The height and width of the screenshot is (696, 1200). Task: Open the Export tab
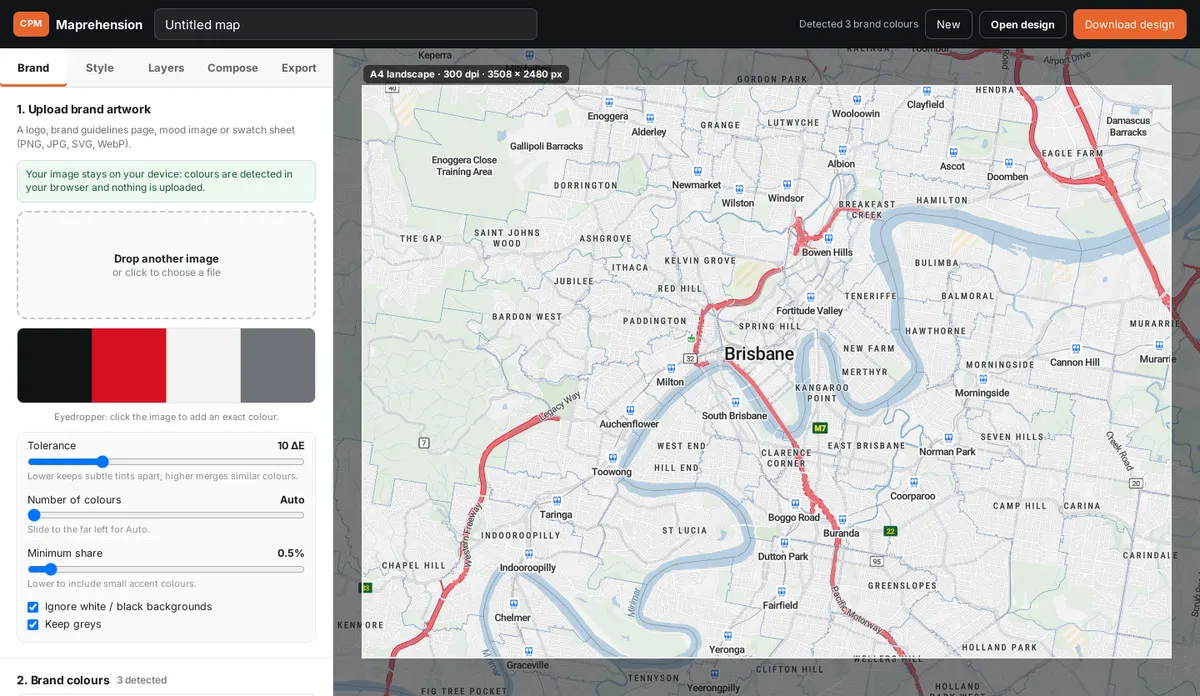tap(299, 68)
